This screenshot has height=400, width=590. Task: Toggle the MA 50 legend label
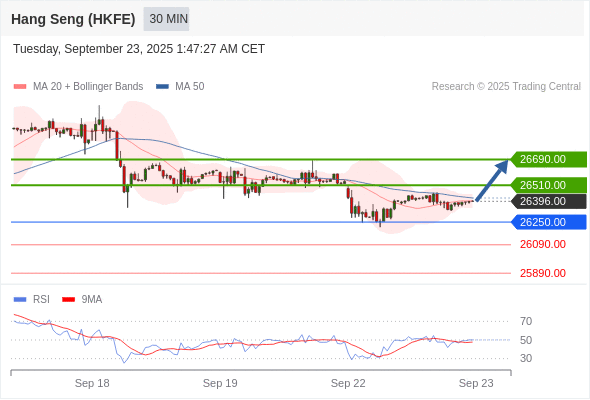190,87
